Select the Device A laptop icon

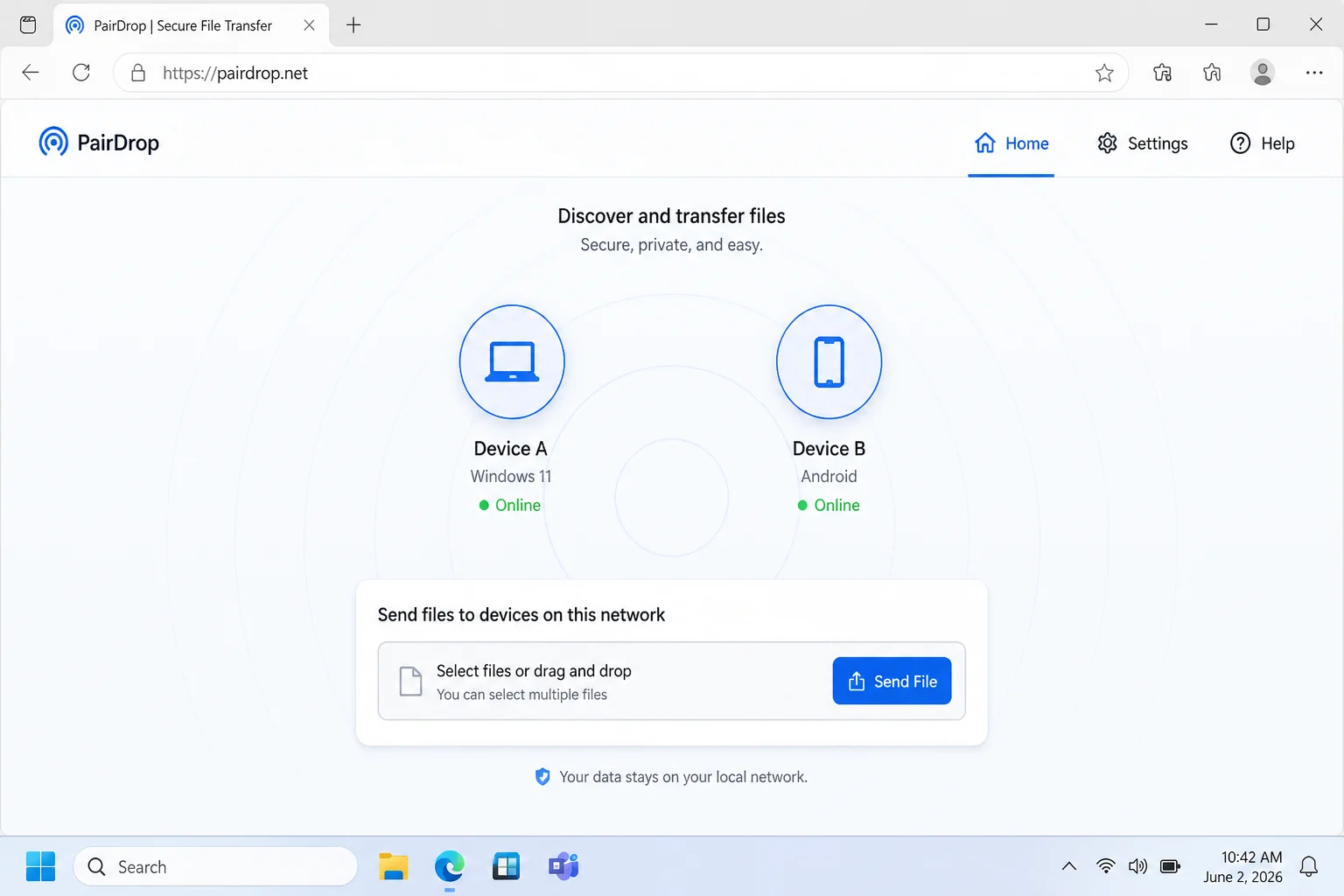coord(512,361)
